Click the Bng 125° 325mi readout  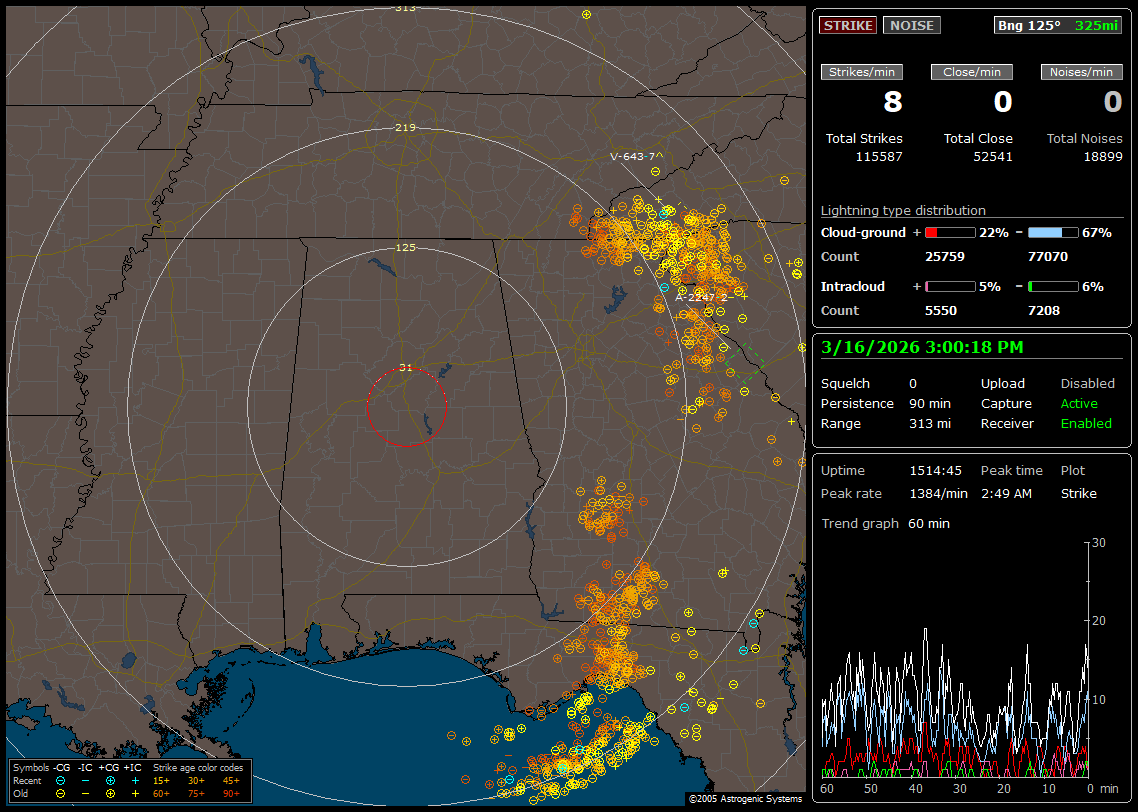coord(1058,25)
